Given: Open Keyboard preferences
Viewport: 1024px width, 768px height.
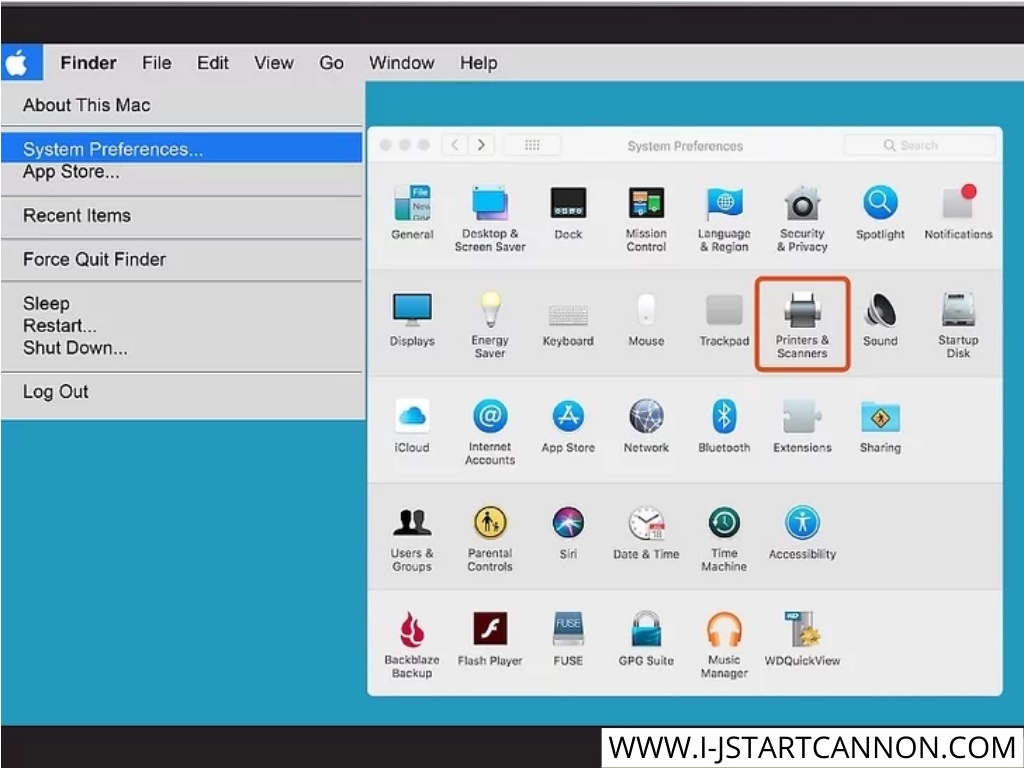Looking at the screenshot, I should (568, 325).
